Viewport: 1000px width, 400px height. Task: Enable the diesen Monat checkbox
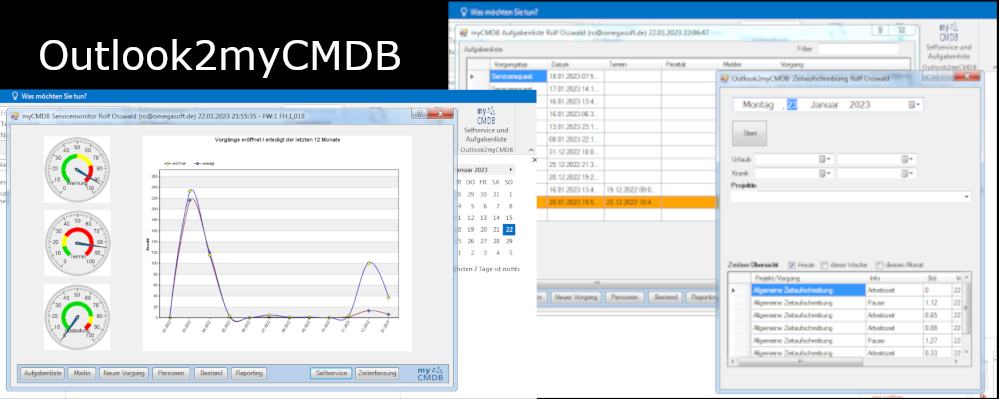[x=879, y=265]
